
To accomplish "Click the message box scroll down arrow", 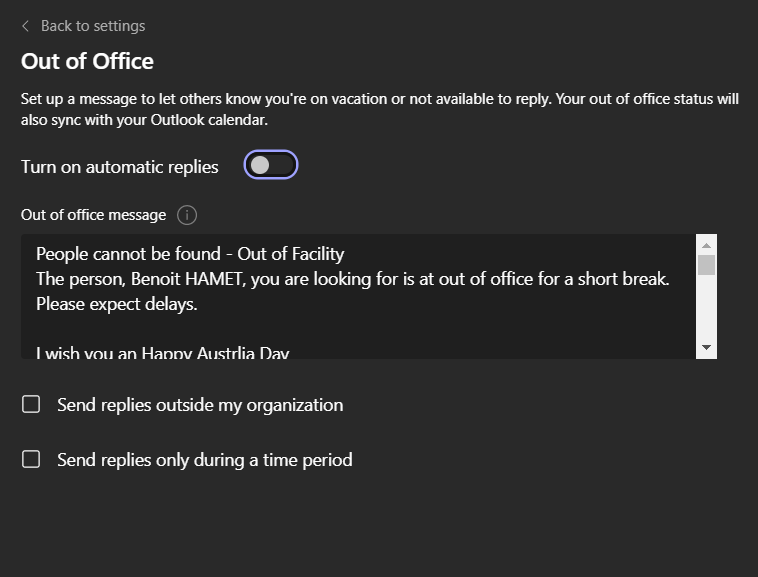I will [x=707, y=347].
